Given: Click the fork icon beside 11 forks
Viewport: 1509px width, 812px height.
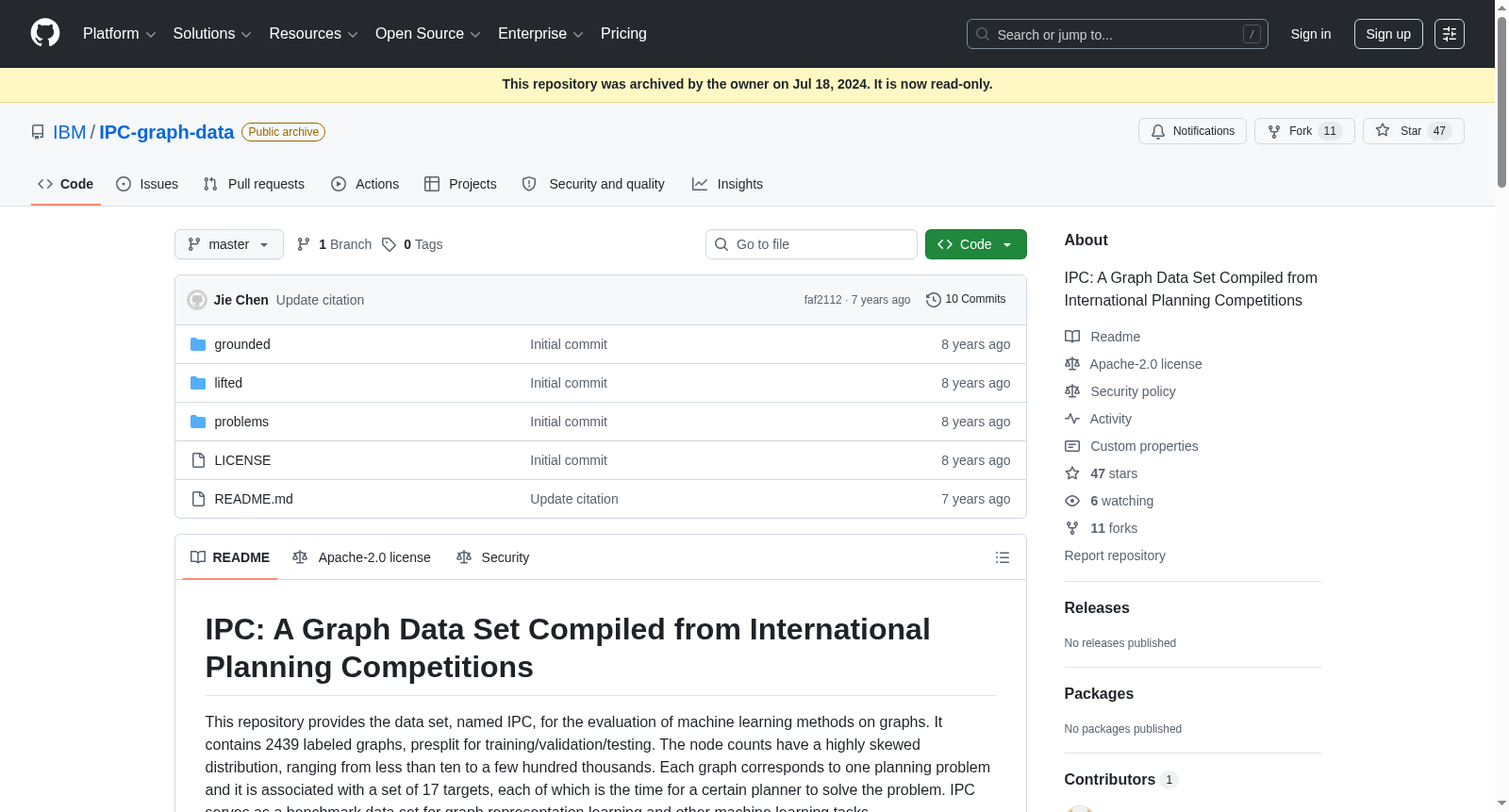Looking at the screenshot, I should pos(1072,528).
